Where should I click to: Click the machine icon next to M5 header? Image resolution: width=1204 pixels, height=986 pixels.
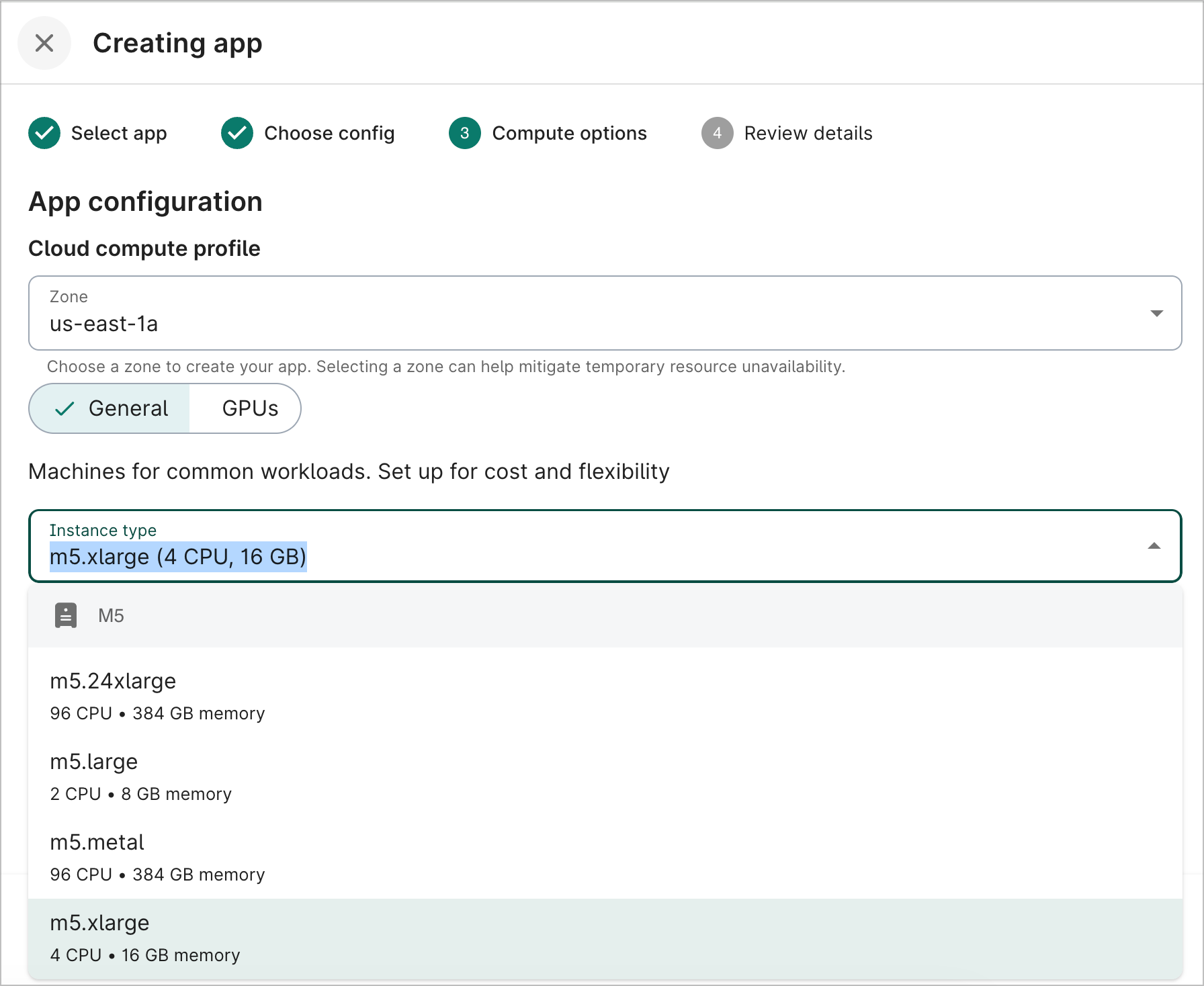(x=65, y=615)
